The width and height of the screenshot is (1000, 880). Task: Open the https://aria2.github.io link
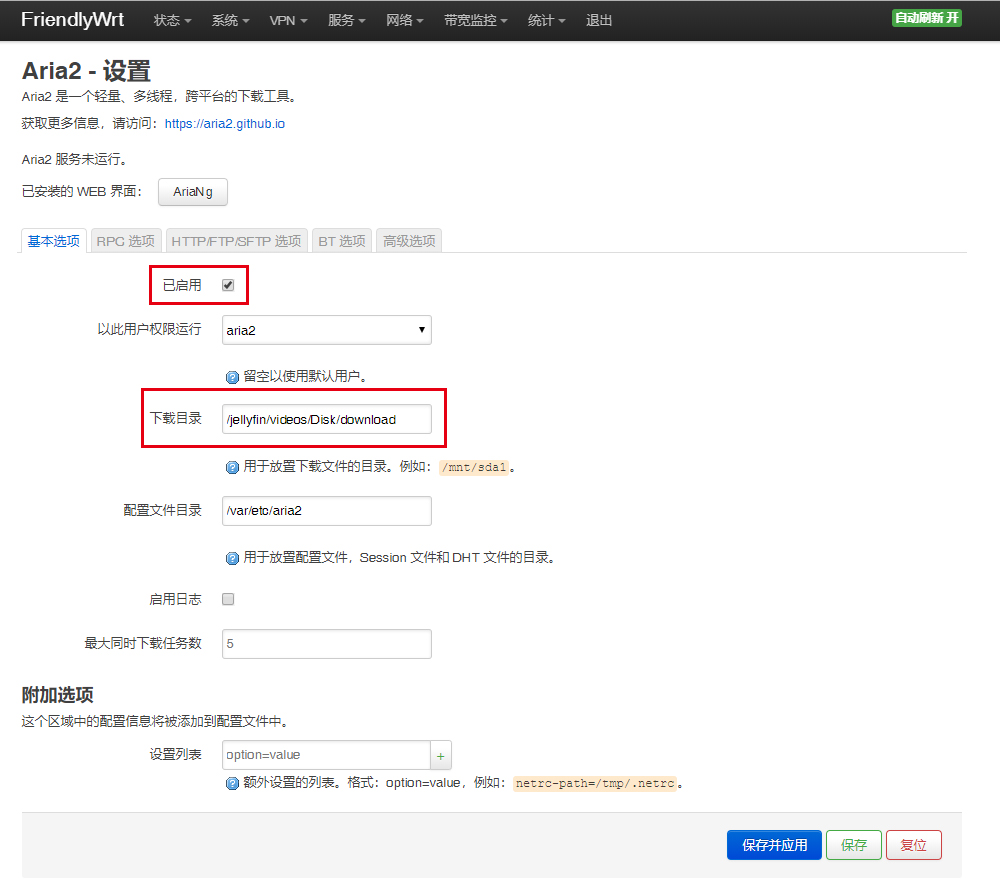click(224, 124)
